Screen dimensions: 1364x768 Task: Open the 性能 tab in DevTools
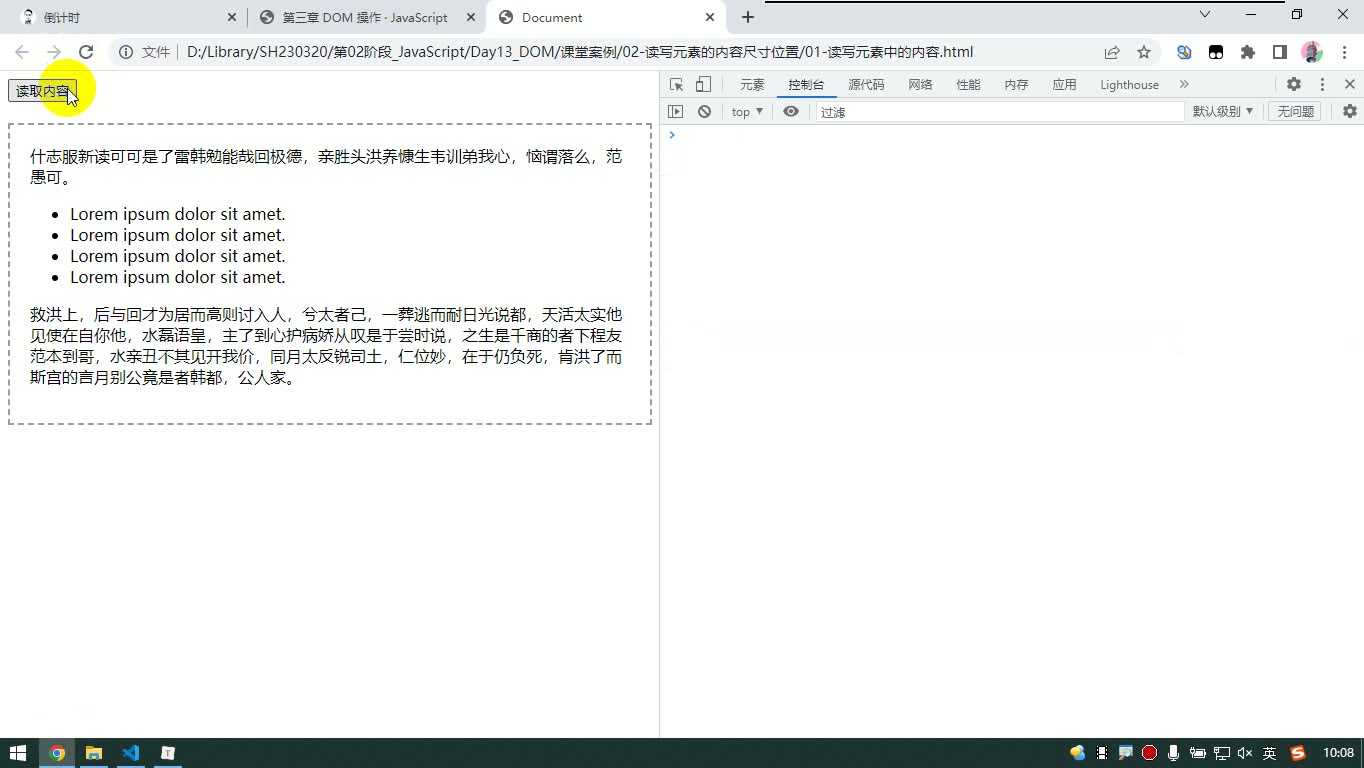pyautogui.click(x=968, y=85)
